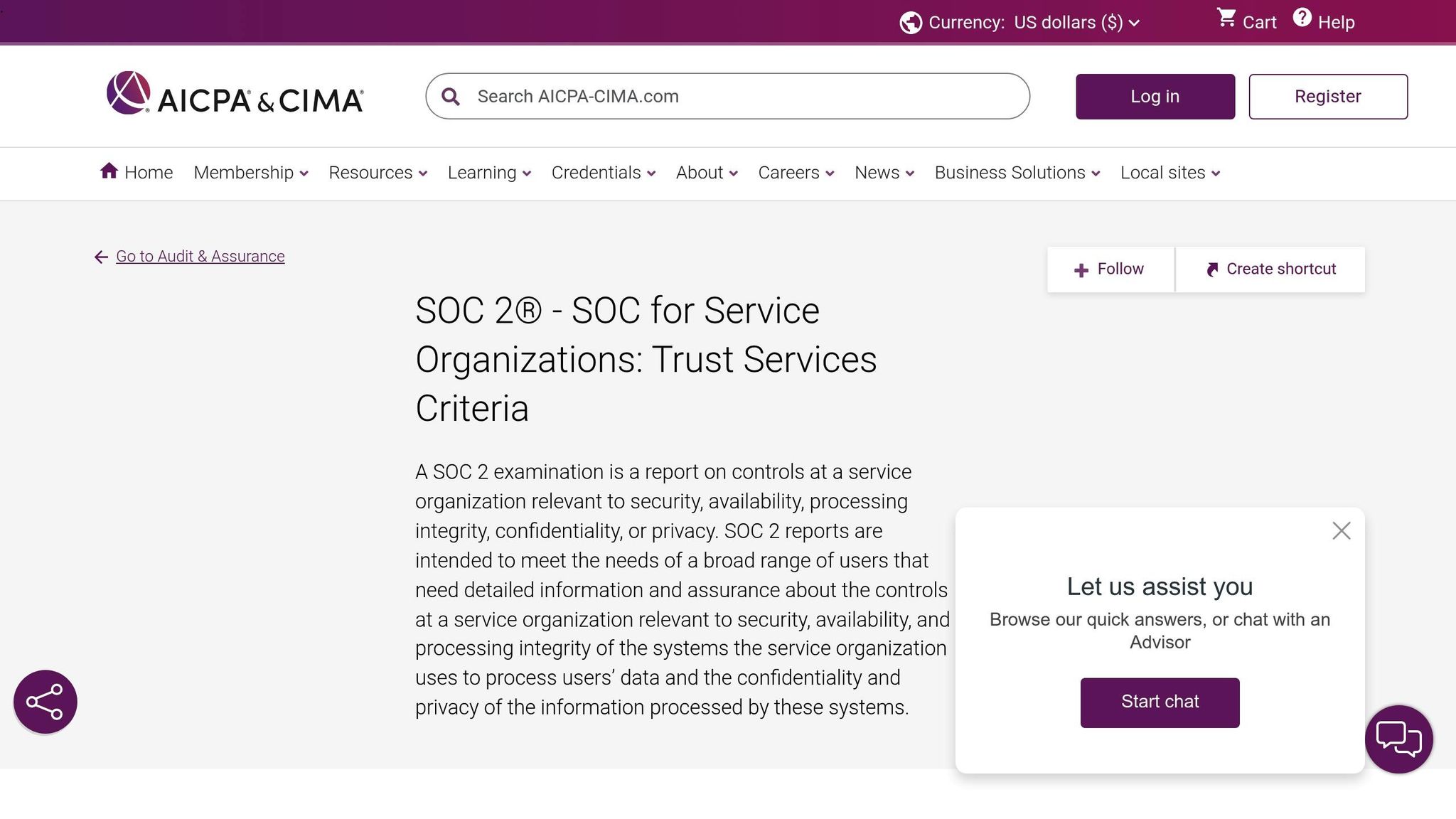Click the Start chat button
The height and width of the screenshot is (819, 1456).
click(1160, 702)
